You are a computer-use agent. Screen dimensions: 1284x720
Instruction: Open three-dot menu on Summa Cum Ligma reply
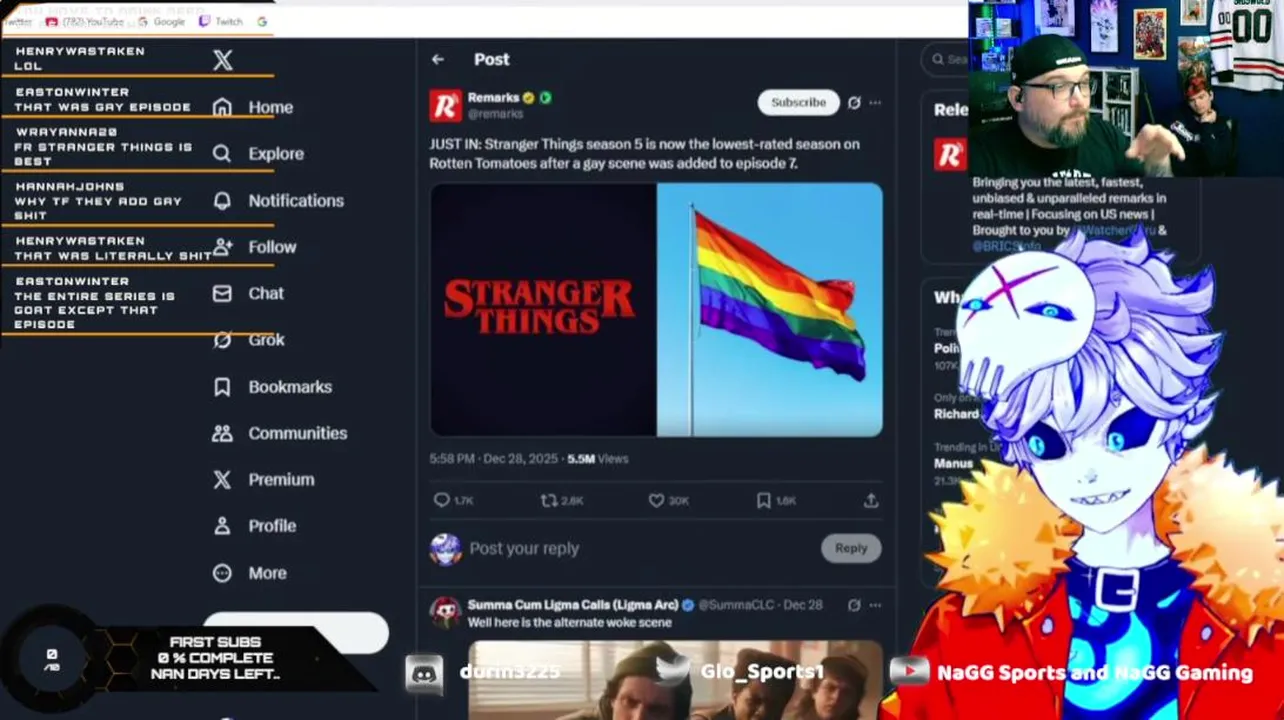pos(875,605)
